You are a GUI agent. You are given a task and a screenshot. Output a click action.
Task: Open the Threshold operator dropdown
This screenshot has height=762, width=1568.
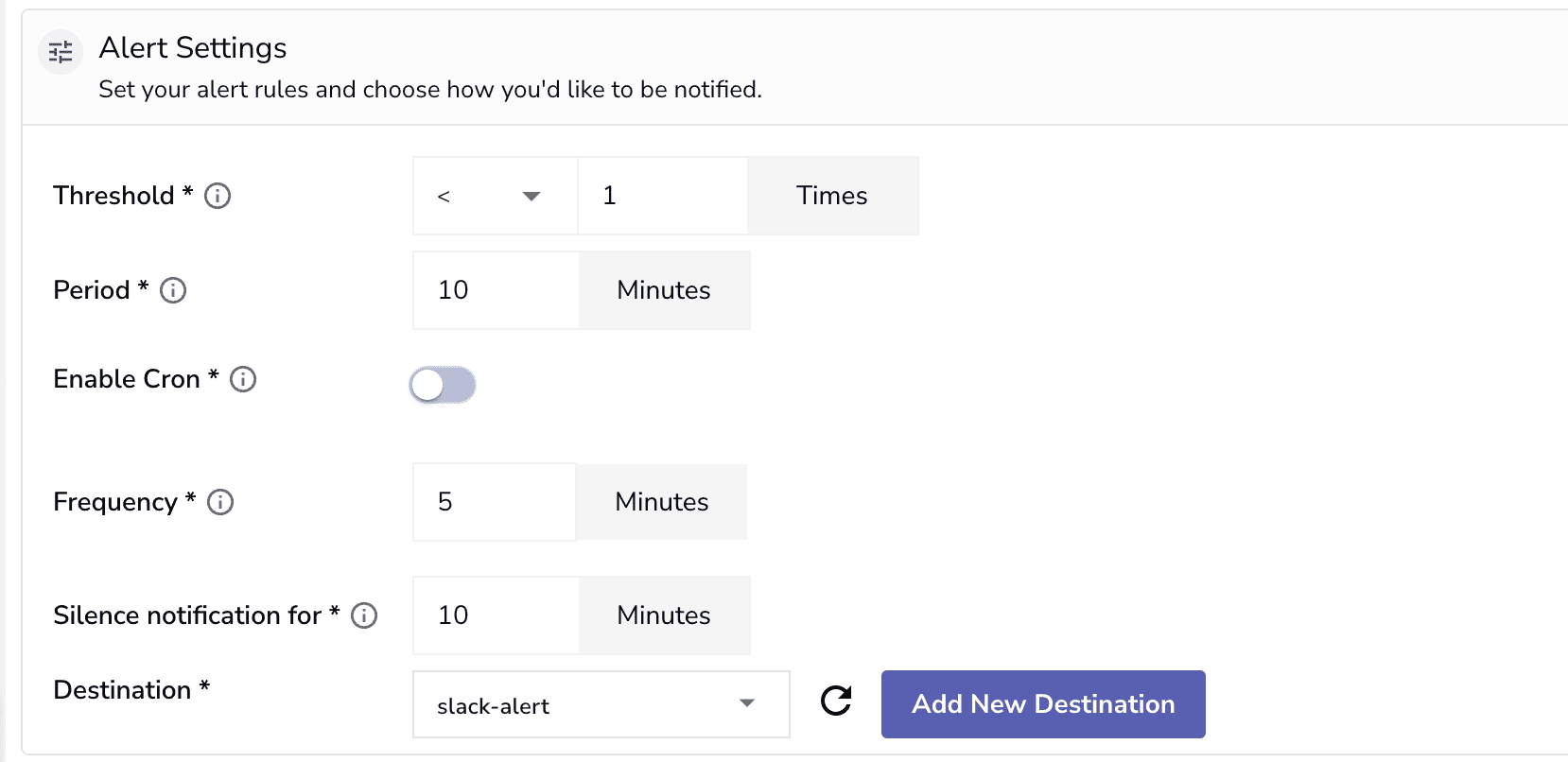coord(495,196)
